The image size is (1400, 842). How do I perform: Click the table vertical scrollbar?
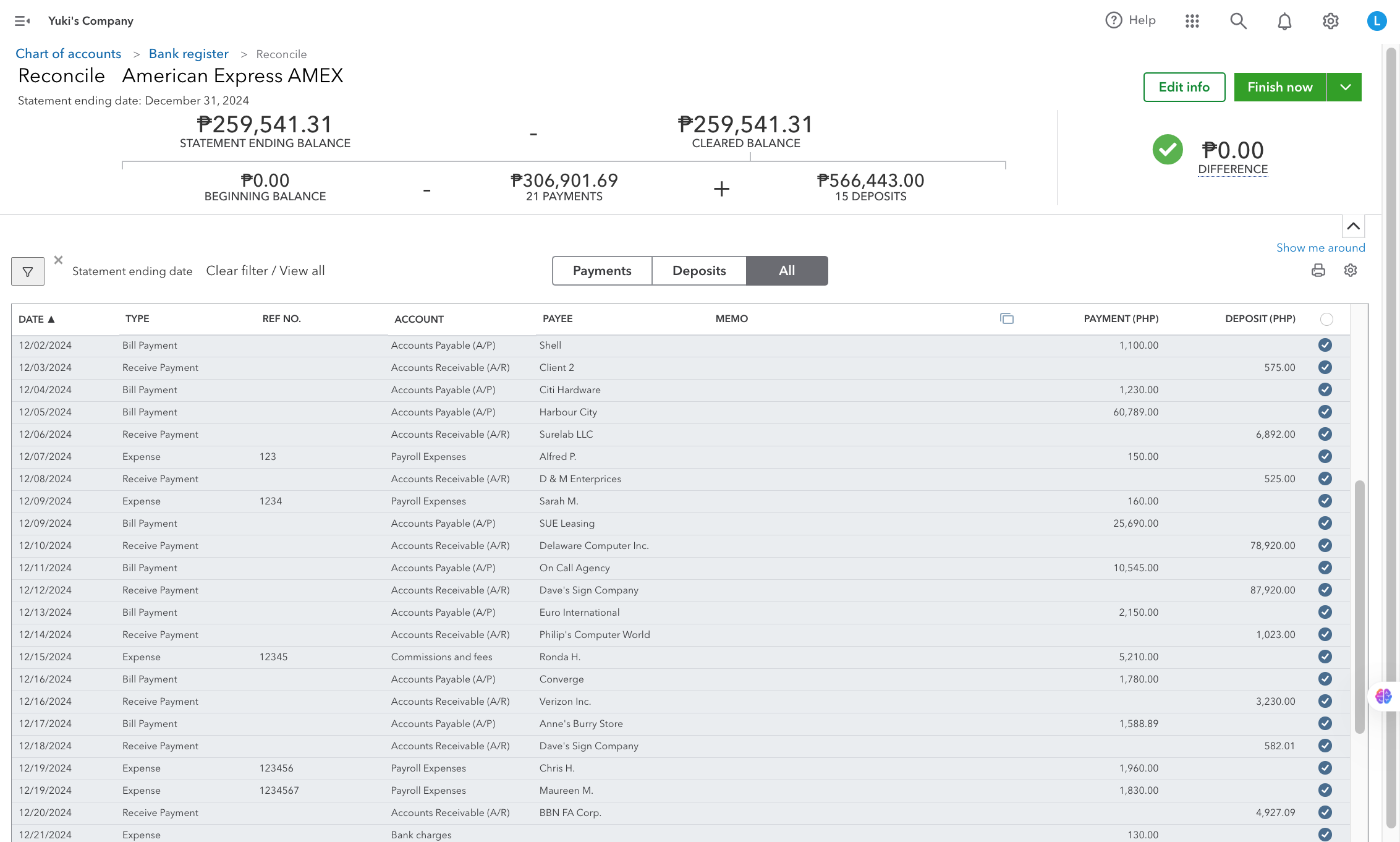(1359, 606)
